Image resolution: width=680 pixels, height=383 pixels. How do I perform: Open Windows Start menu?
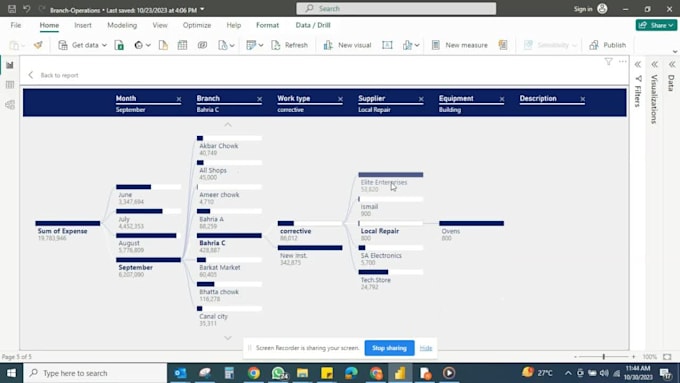point(11,373)
